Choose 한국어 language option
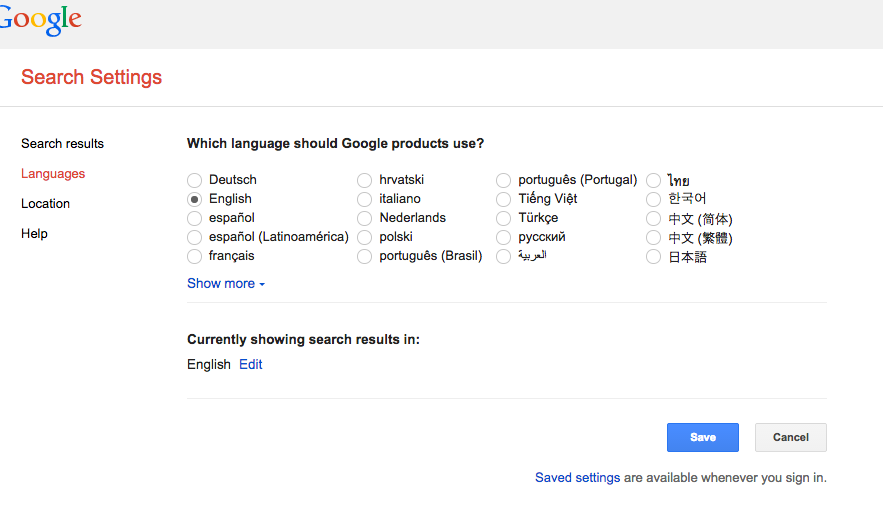 pos(654,199)
